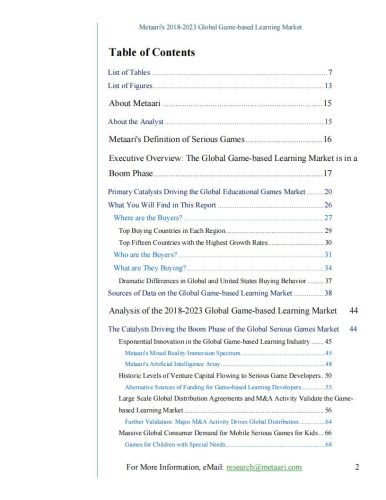The image size is (386, 500).
Task: Select Dramatic Differences in Global and United States
Action: coord(225,281)
